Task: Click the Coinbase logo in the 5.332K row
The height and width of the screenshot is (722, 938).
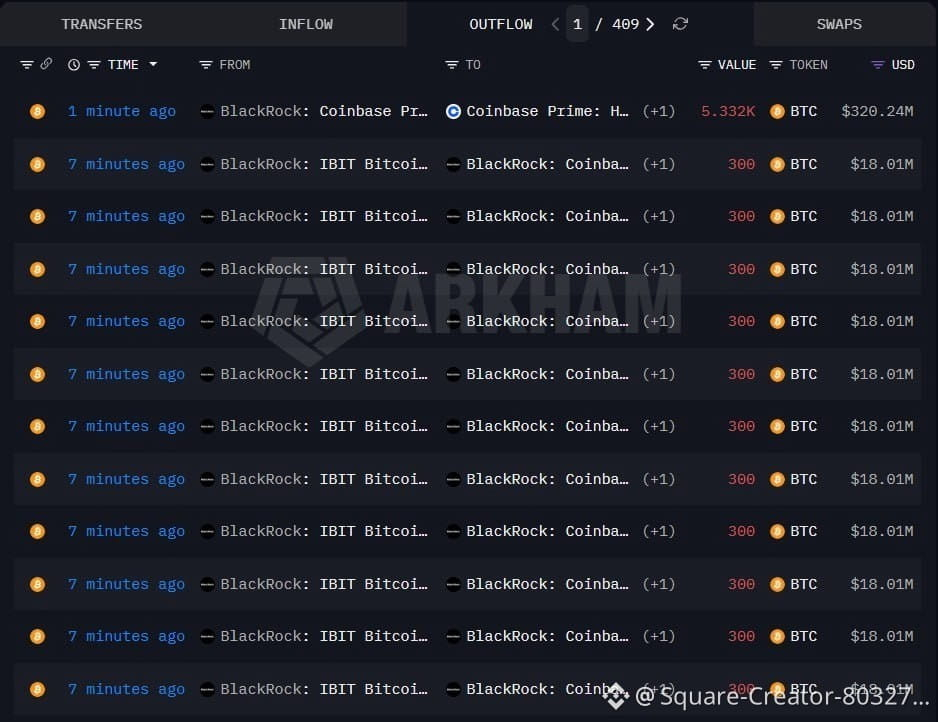Action: point(453,111)
